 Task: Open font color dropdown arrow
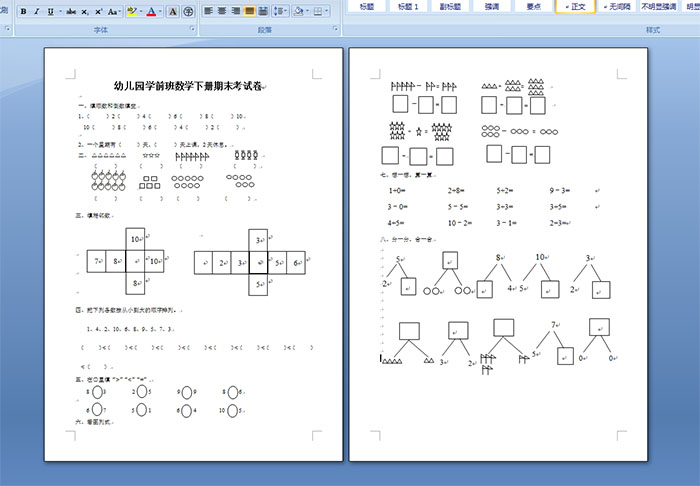point(160,12)
